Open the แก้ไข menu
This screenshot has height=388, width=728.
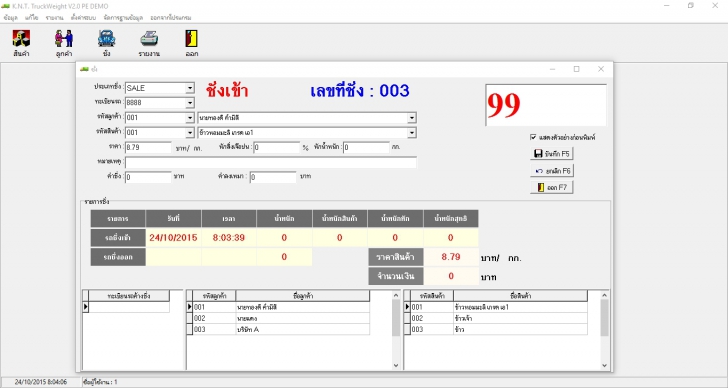pyautogui.click(x=32, y=18)
